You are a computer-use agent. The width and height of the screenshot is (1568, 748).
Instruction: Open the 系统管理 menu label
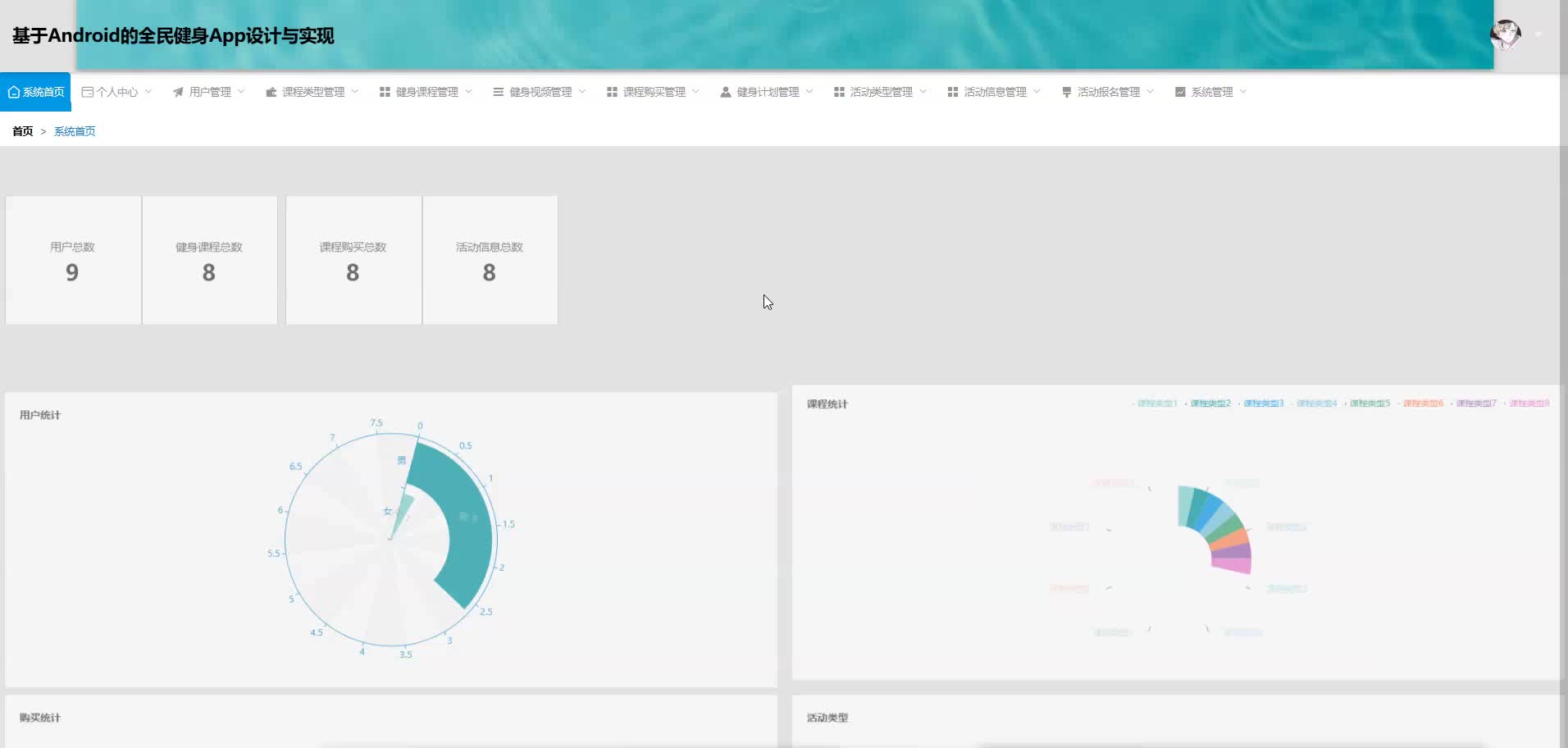tap(1212, 92)
